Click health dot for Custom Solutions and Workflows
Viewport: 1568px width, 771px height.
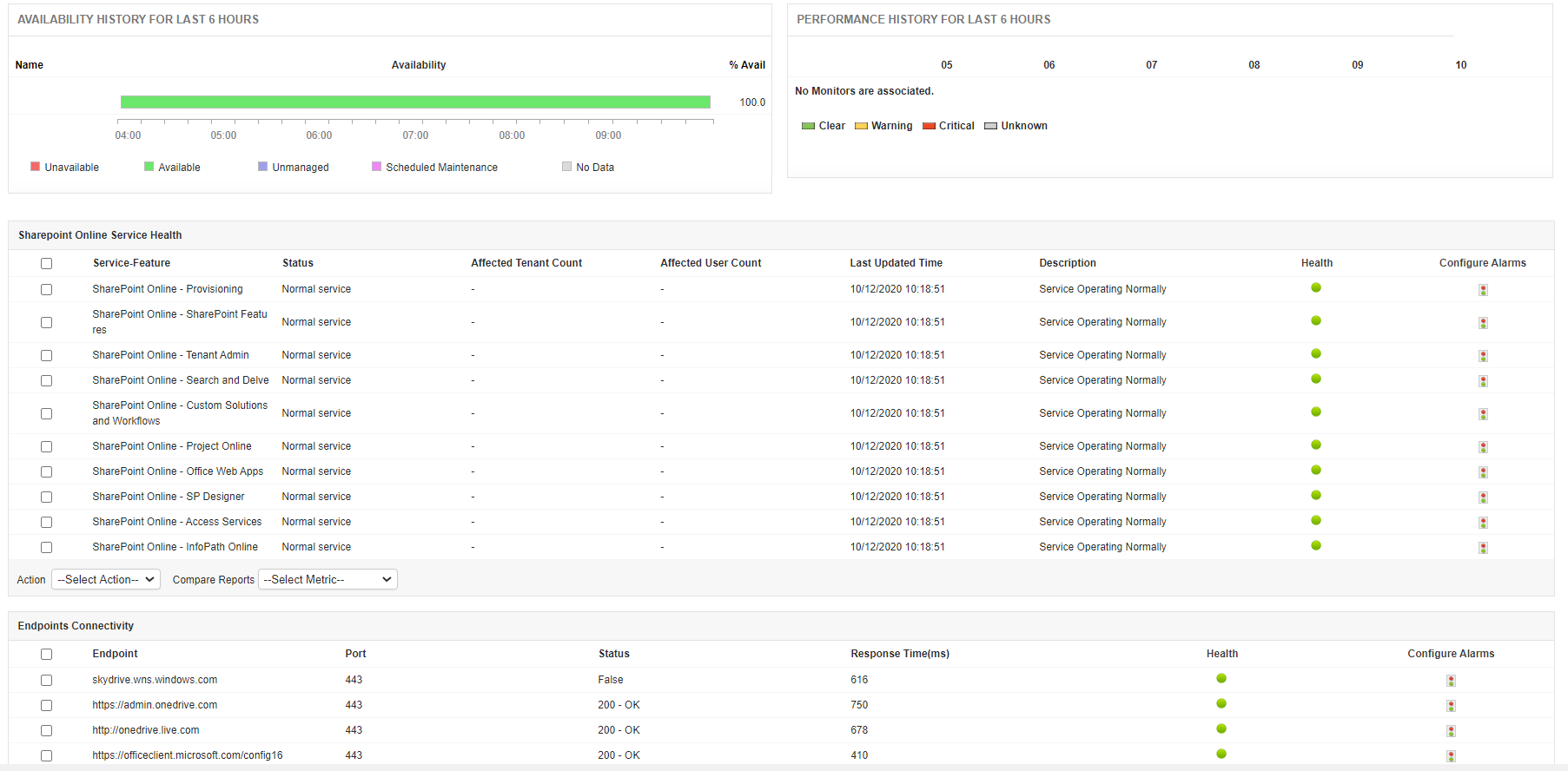click(x=1316, y=412)
